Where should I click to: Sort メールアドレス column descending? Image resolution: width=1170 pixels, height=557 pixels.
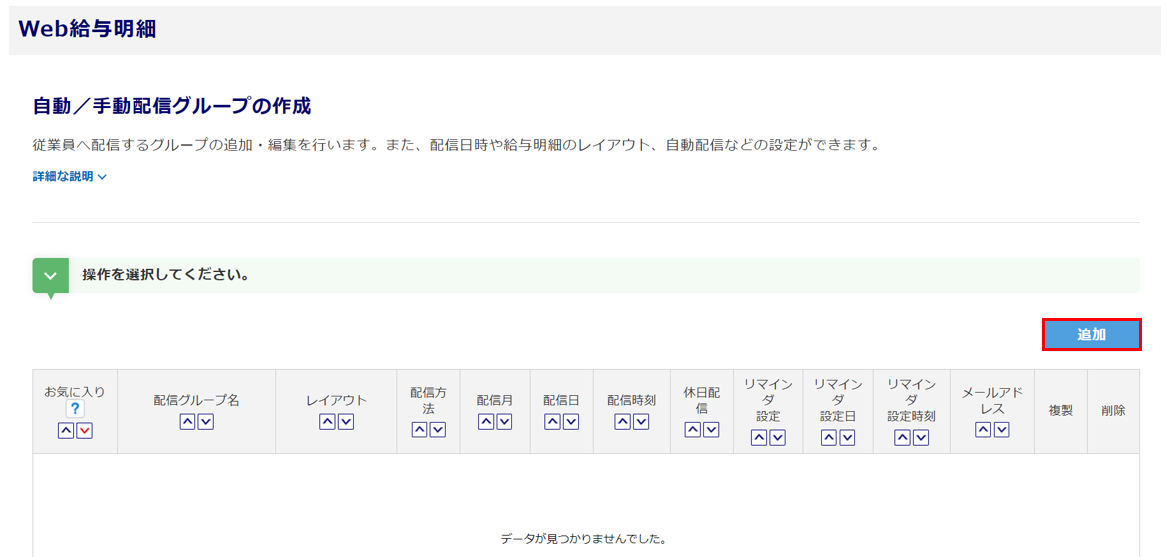(1001, 430)
